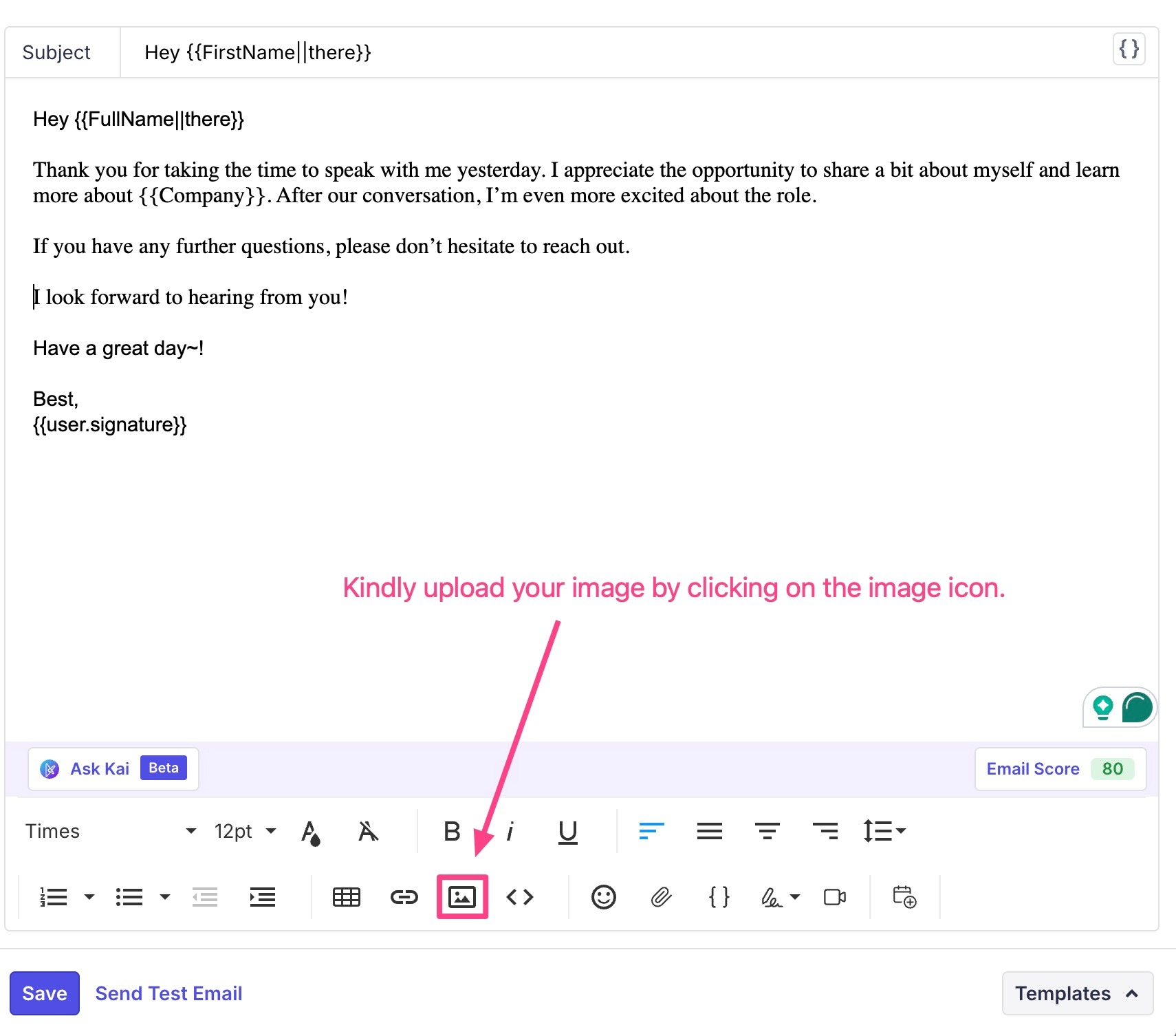Edit the Subject field text

click(x=619, y=52)
